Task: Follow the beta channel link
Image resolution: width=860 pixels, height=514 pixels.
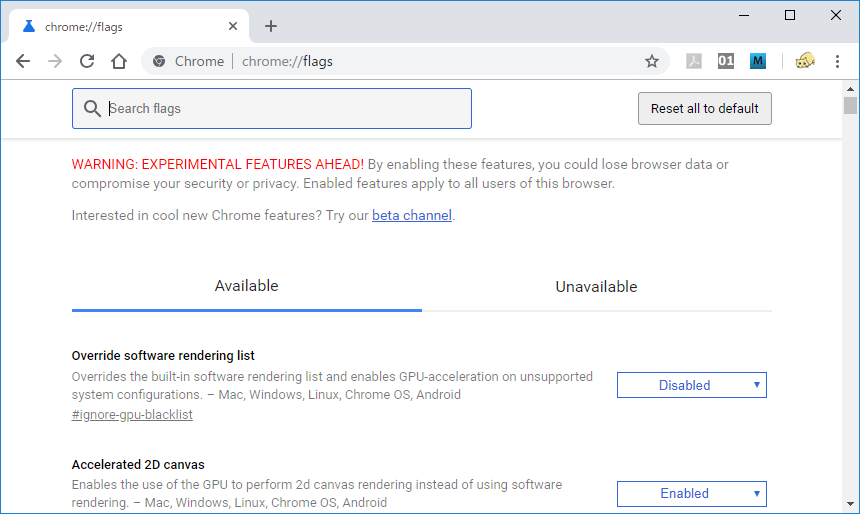Action: click(412, 215)
